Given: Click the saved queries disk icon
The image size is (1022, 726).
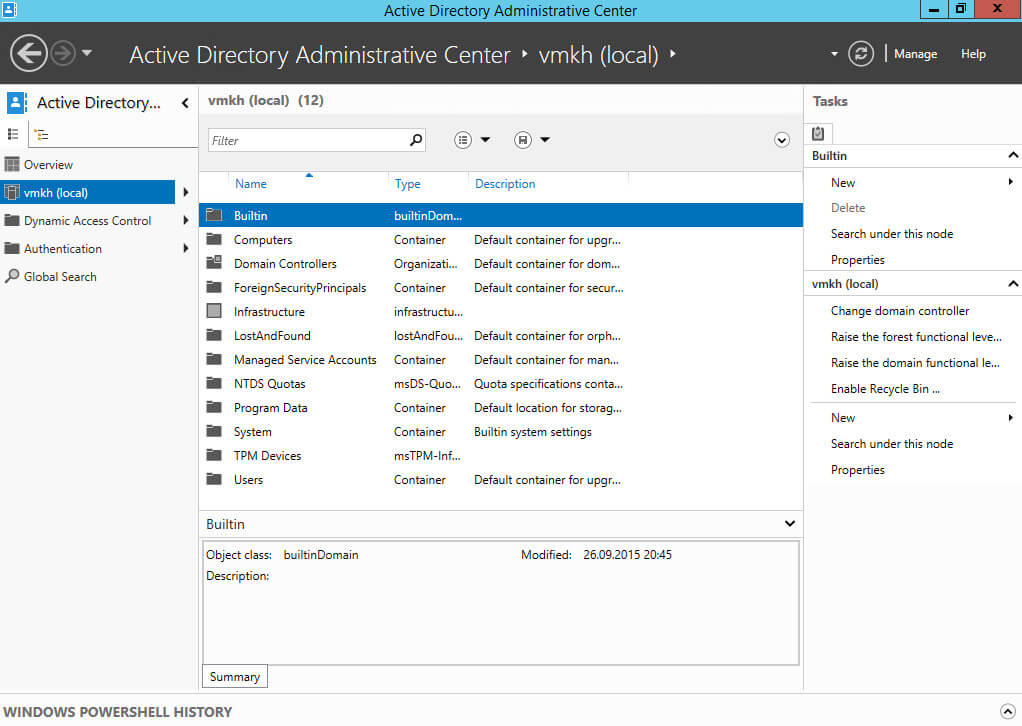Looking at the screenshot, I should (523, 139).
